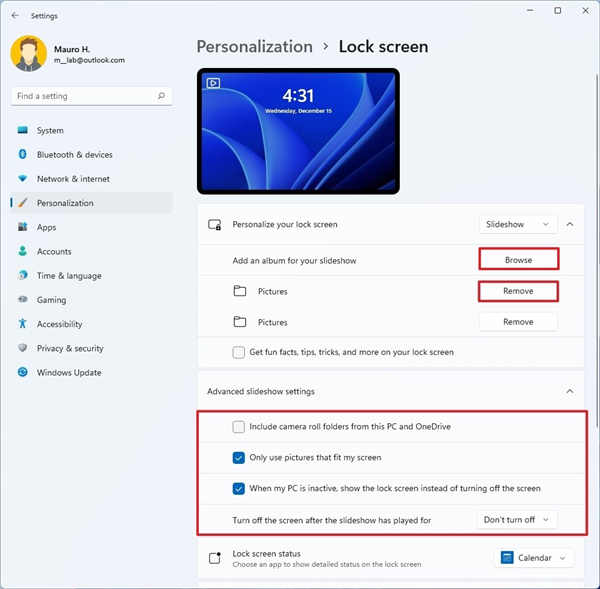Click the System monitor icon in the sidebar
Viewport: 600px width, 589px height.
pyautogui.click(x=23, y=130)
